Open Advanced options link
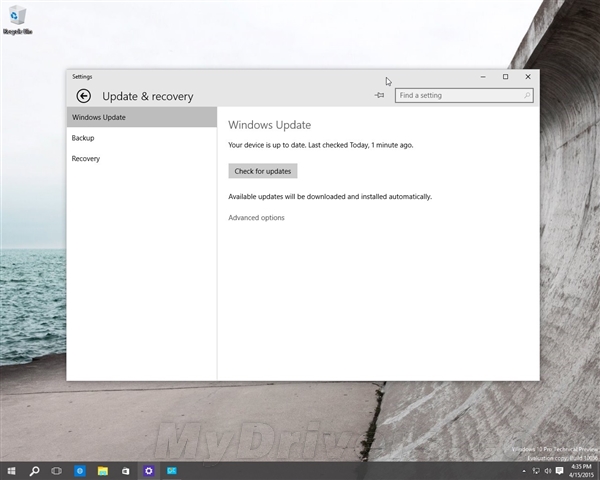 pos(256,217)
